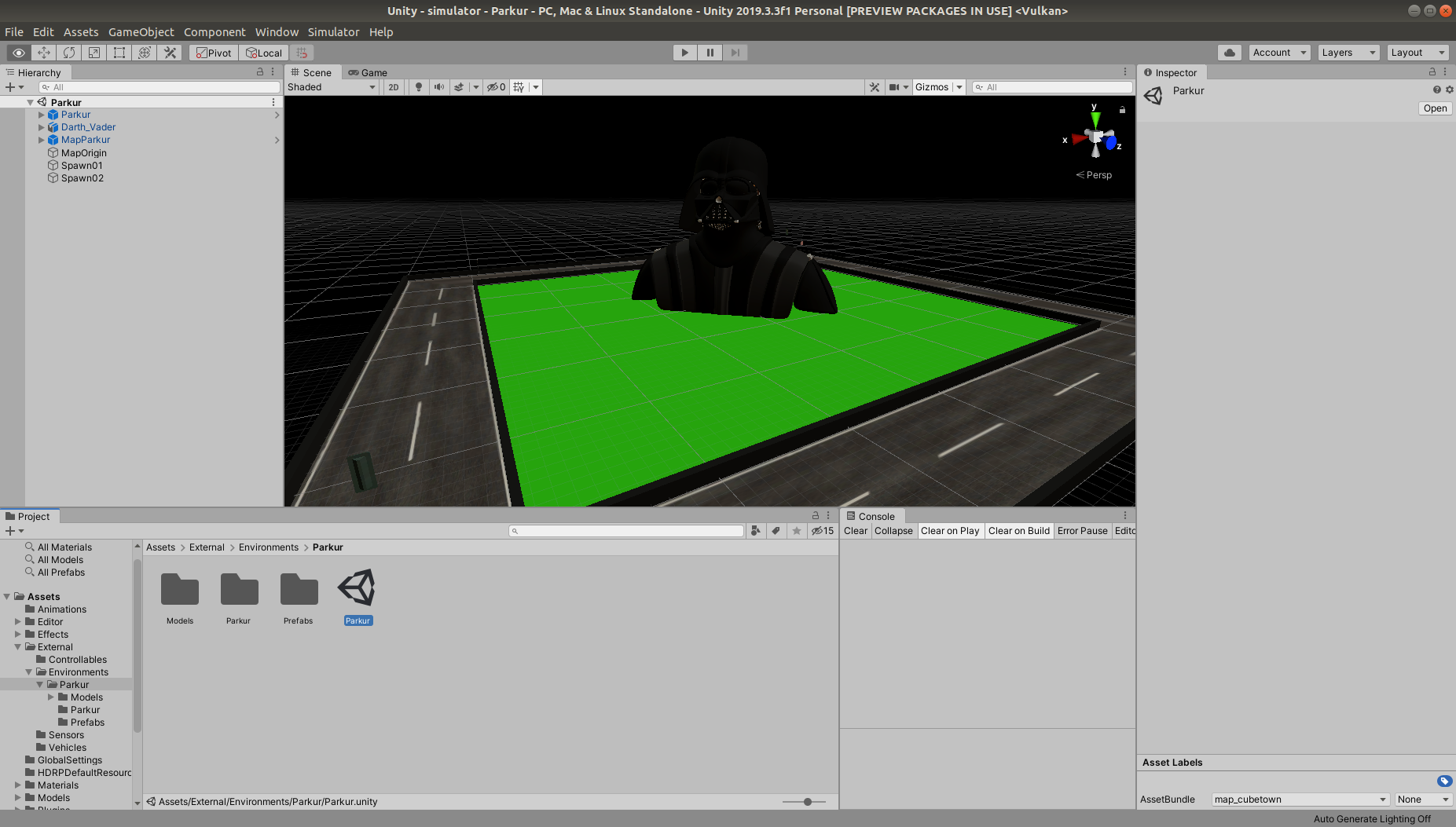Toggle Pivot/Center handle position
The width and height of the screenshot is (1456, 827).
pyautogui.click(x=214, y=53)
